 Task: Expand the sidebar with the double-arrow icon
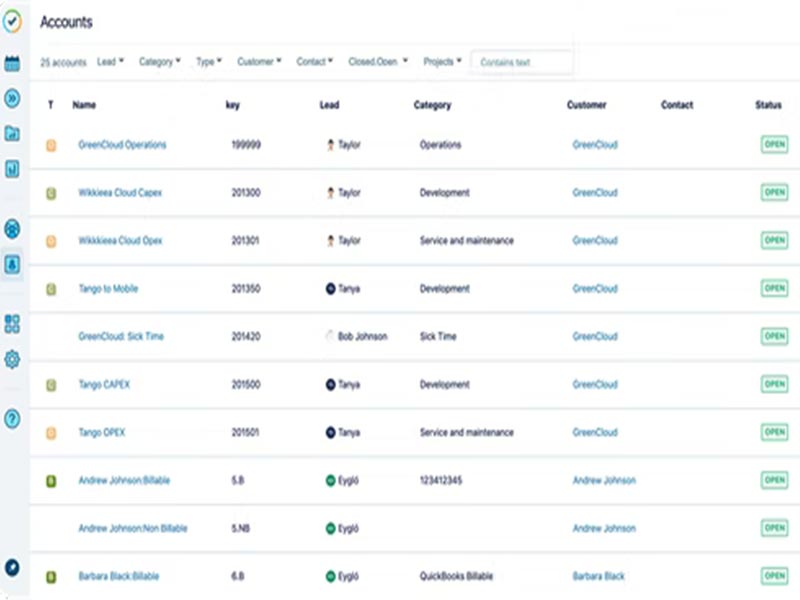click(11, 98)
